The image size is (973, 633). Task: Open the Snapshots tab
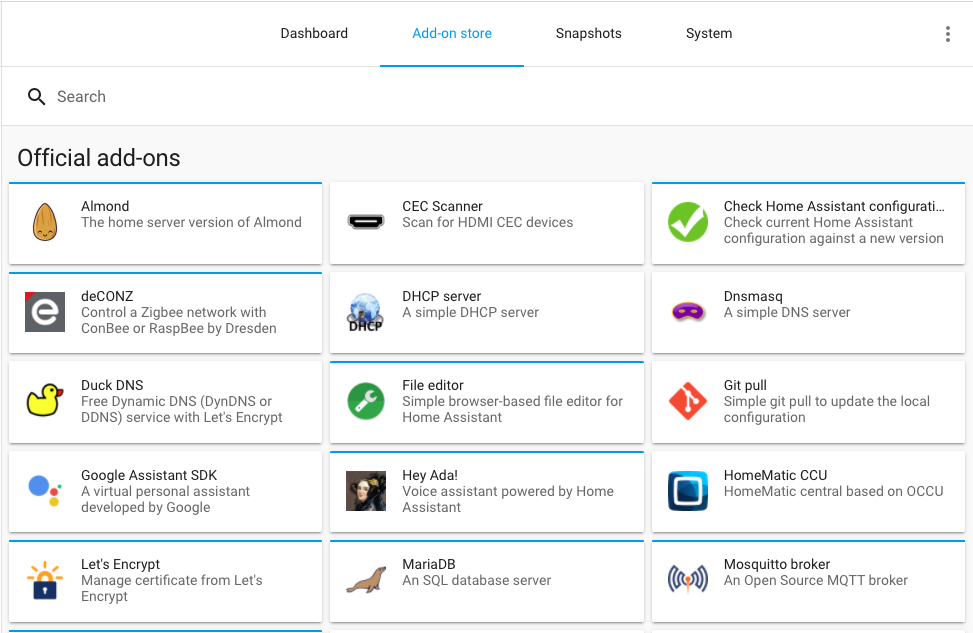point(588,33)
